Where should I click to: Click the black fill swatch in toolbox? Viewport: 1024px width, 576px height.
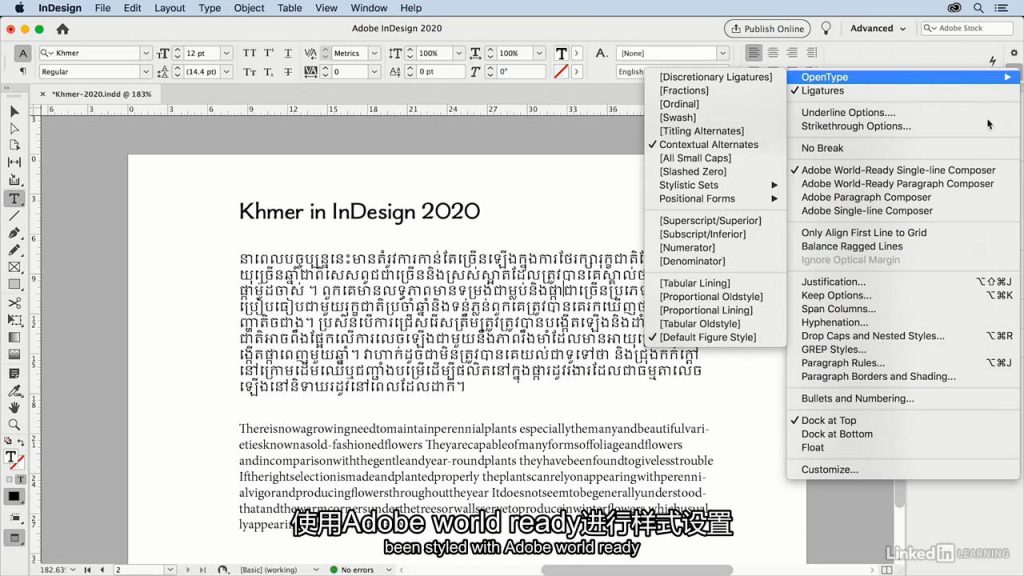pyautogui.click(x=14, y=497)
